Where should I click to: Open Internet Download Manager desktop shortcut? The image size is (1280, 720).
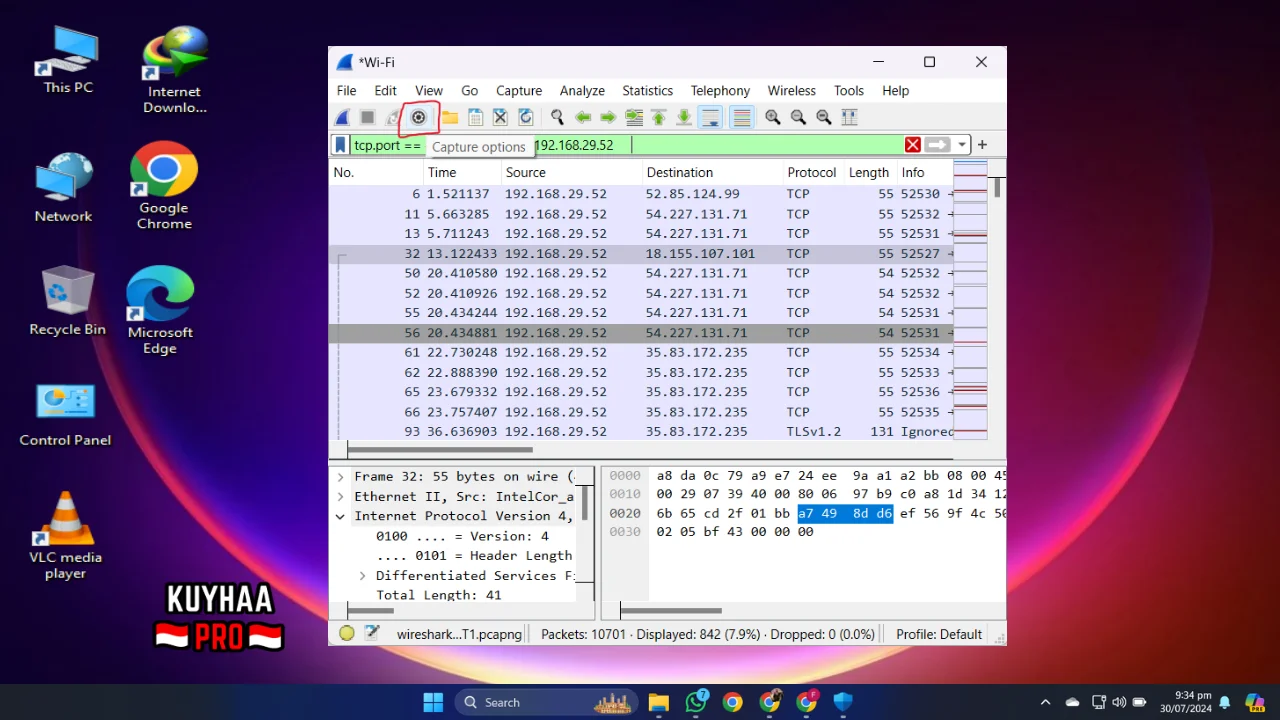click(x=174, y=69)
